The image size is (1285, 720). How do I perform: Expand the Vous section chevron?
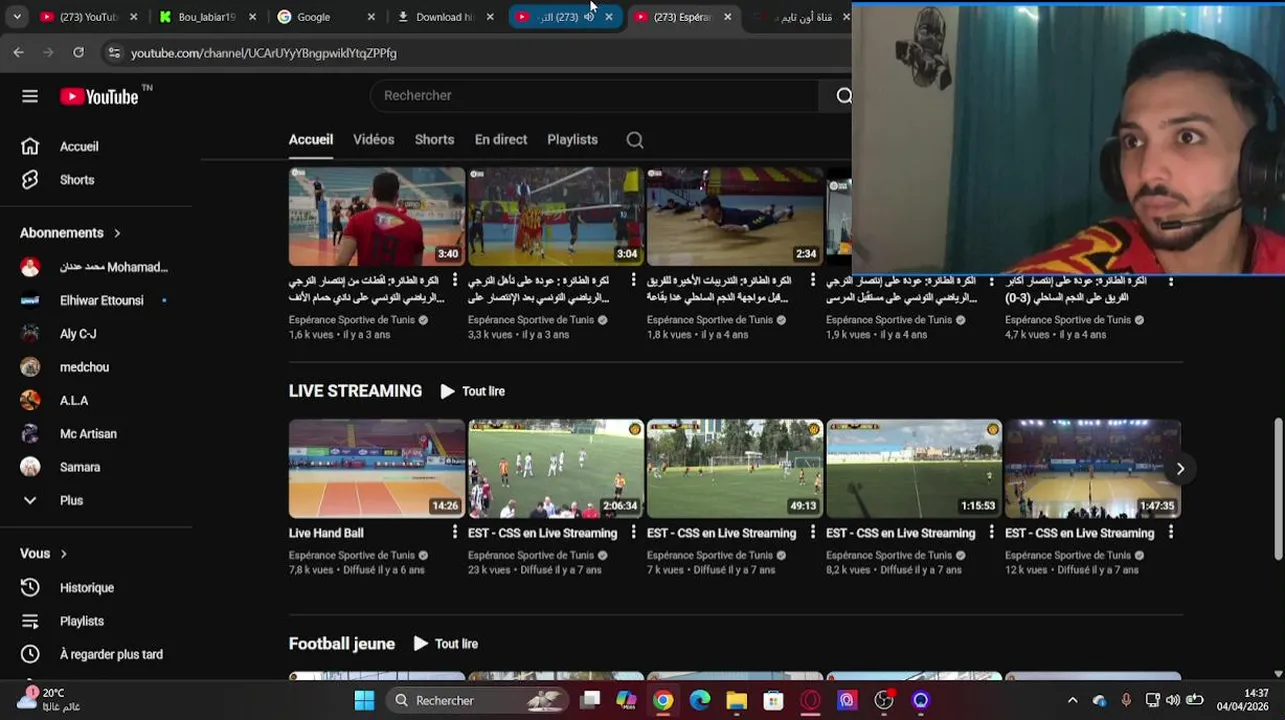coord(63,554)
